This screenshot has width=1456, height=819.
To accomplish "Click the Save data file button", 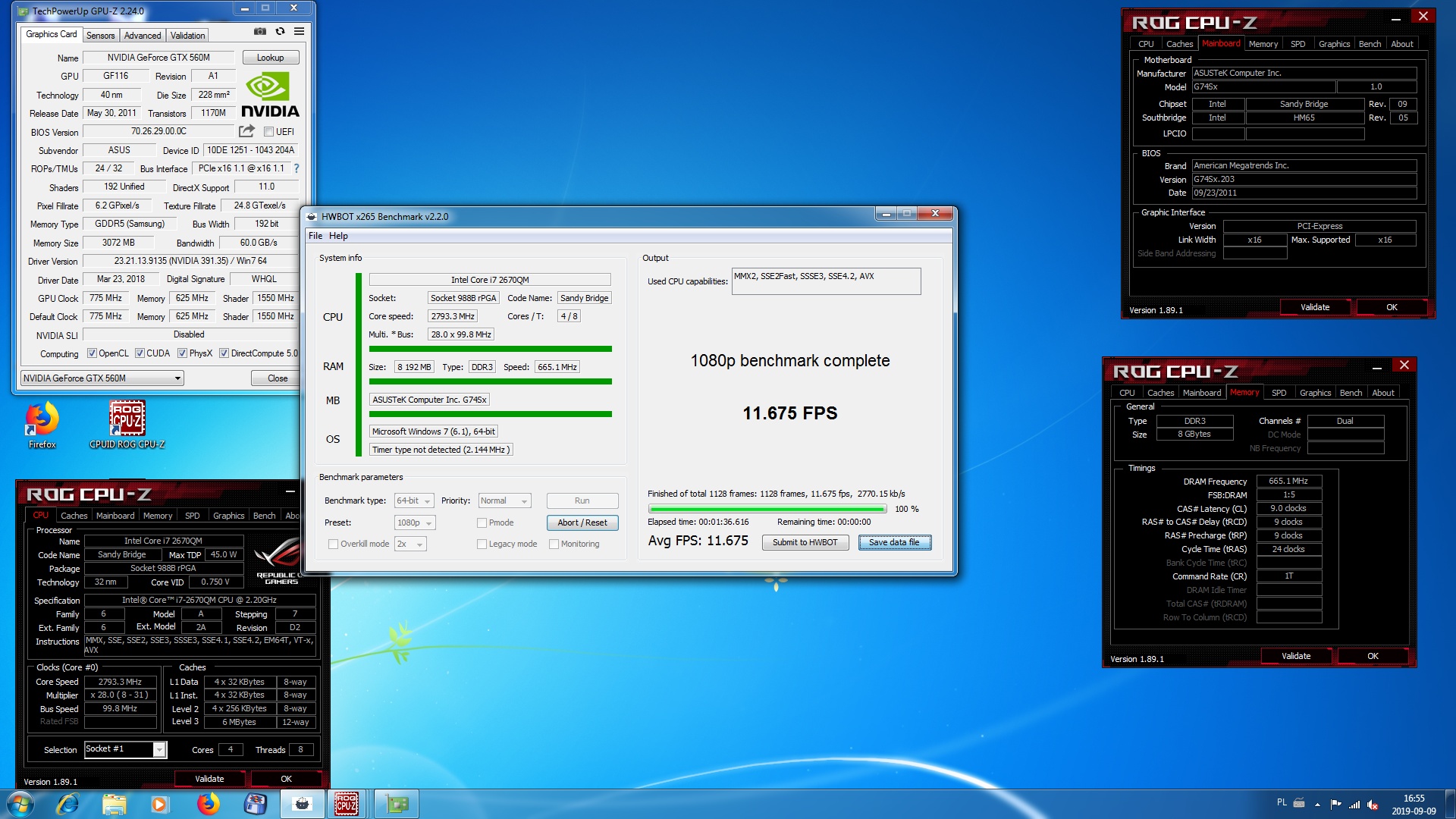I will 895,543.
